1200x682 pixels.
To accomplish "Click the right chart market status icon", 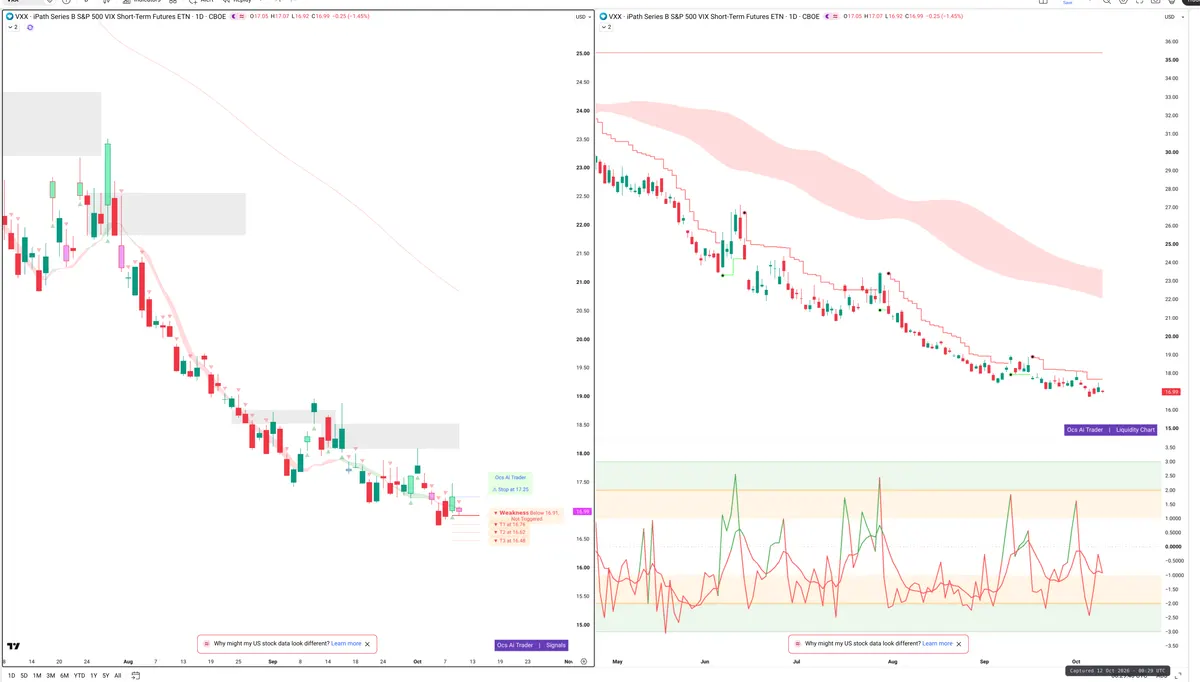I will click(x=828, y=17).
